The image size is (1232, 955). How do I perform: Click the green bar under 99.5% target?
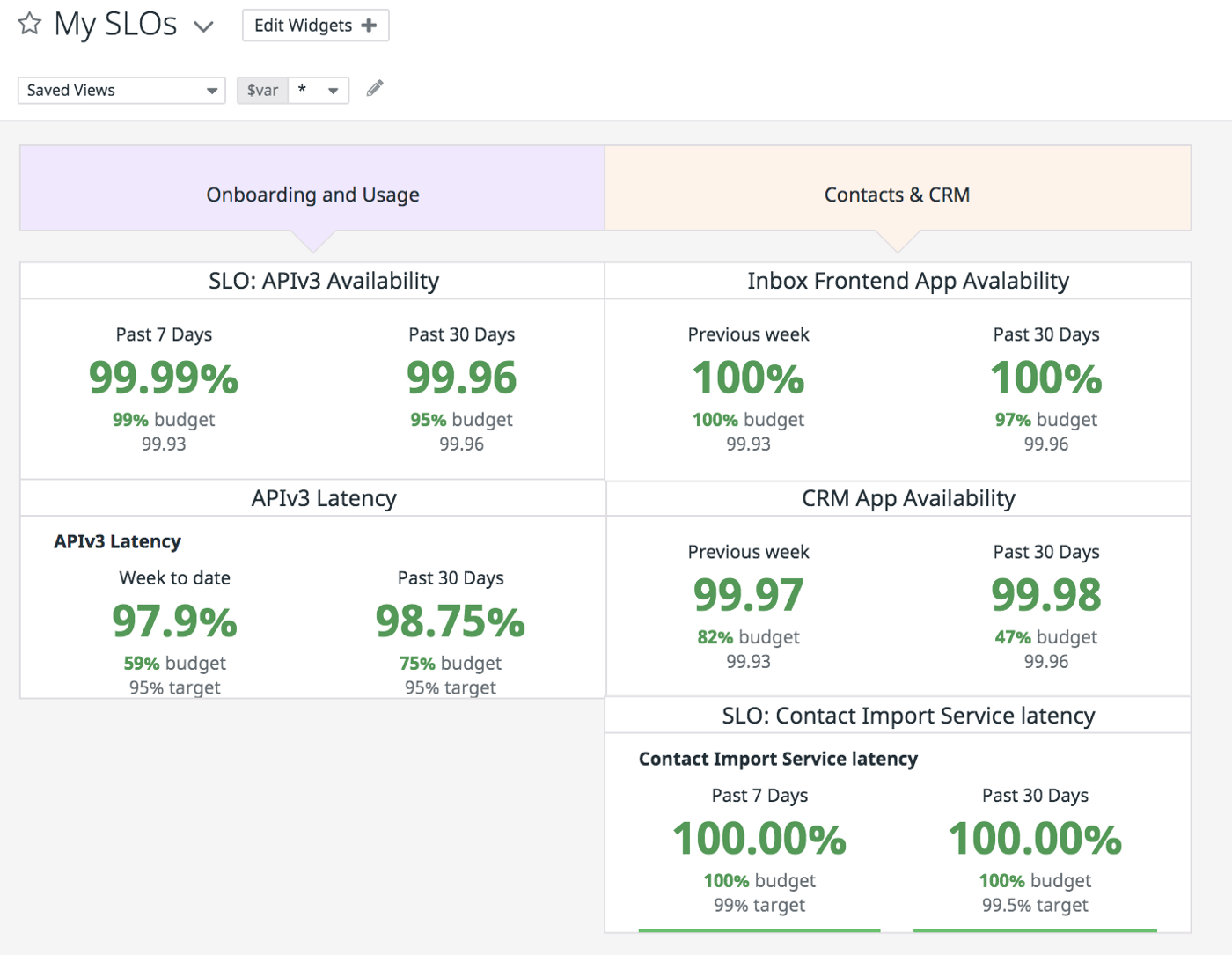coord(1035,929)
